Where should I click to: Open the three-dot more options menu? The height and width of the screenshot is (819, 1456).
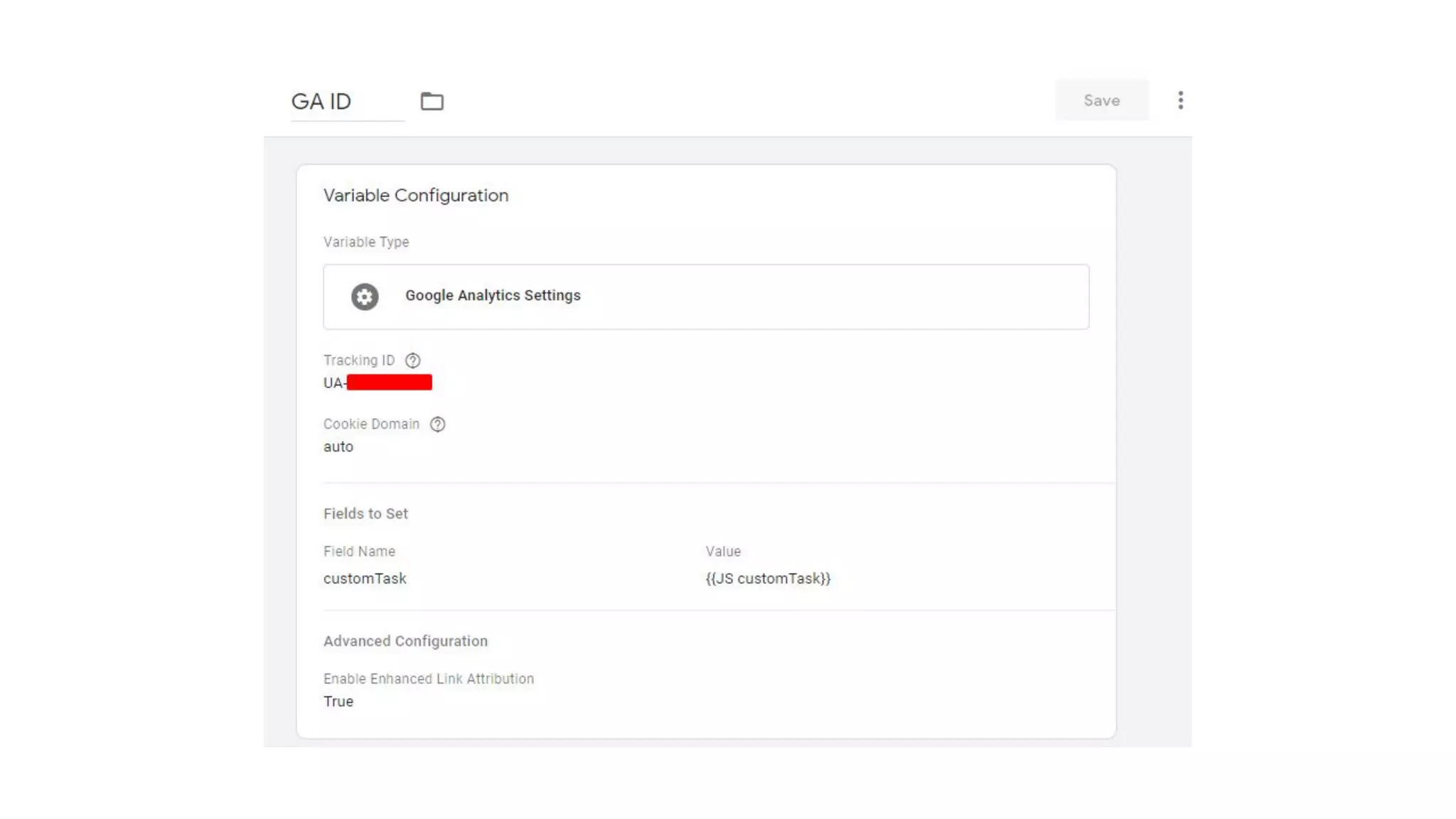pos(1180,100)
